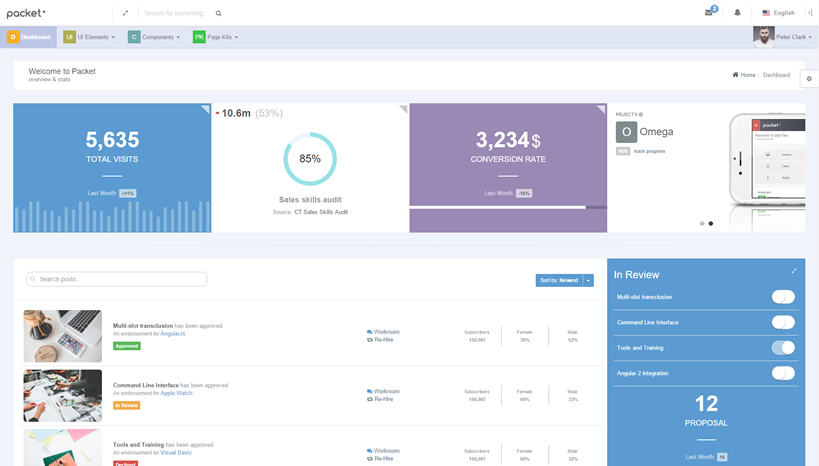819x466 pixels.
Task: Open the AngularJs endorsement link
Action: coord(173,334)
